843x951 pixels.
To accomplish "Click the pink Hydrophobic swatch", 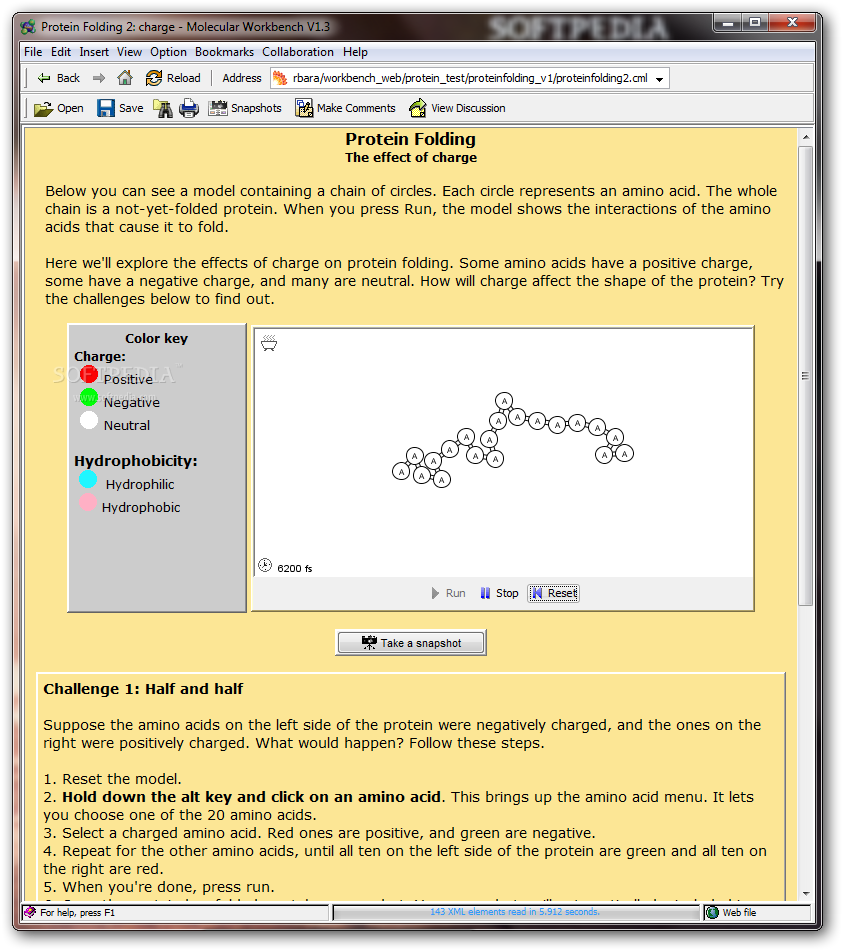I will pyautogui.click(x=88, y=502).
